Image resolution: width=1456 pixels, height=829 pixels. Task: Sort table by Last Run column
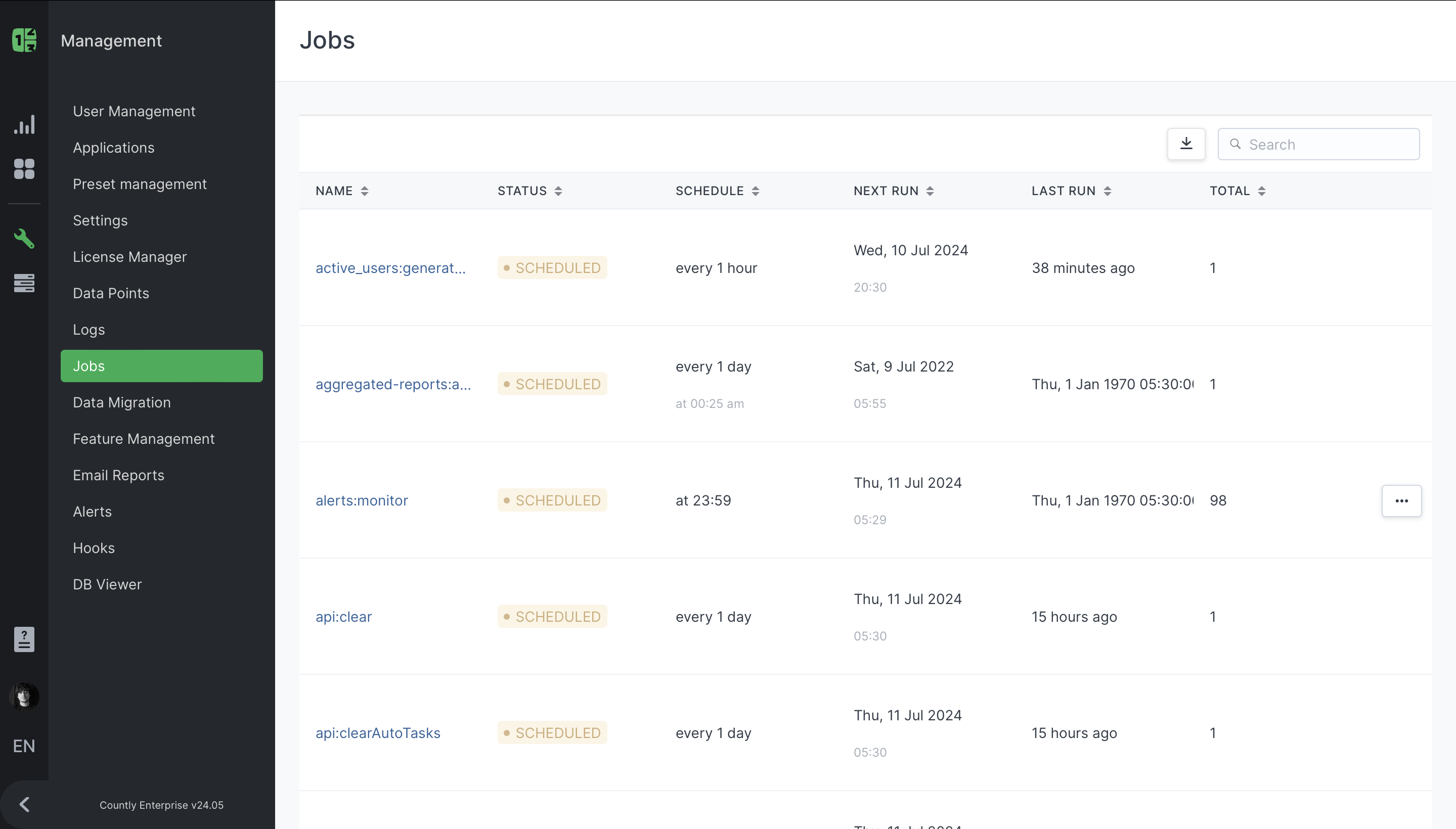coord(1071,191)
